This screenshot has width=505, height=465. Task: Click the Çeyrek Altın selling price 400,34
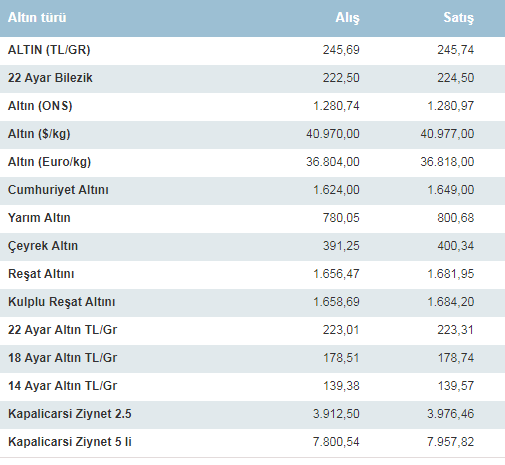[x=455, y=246]
